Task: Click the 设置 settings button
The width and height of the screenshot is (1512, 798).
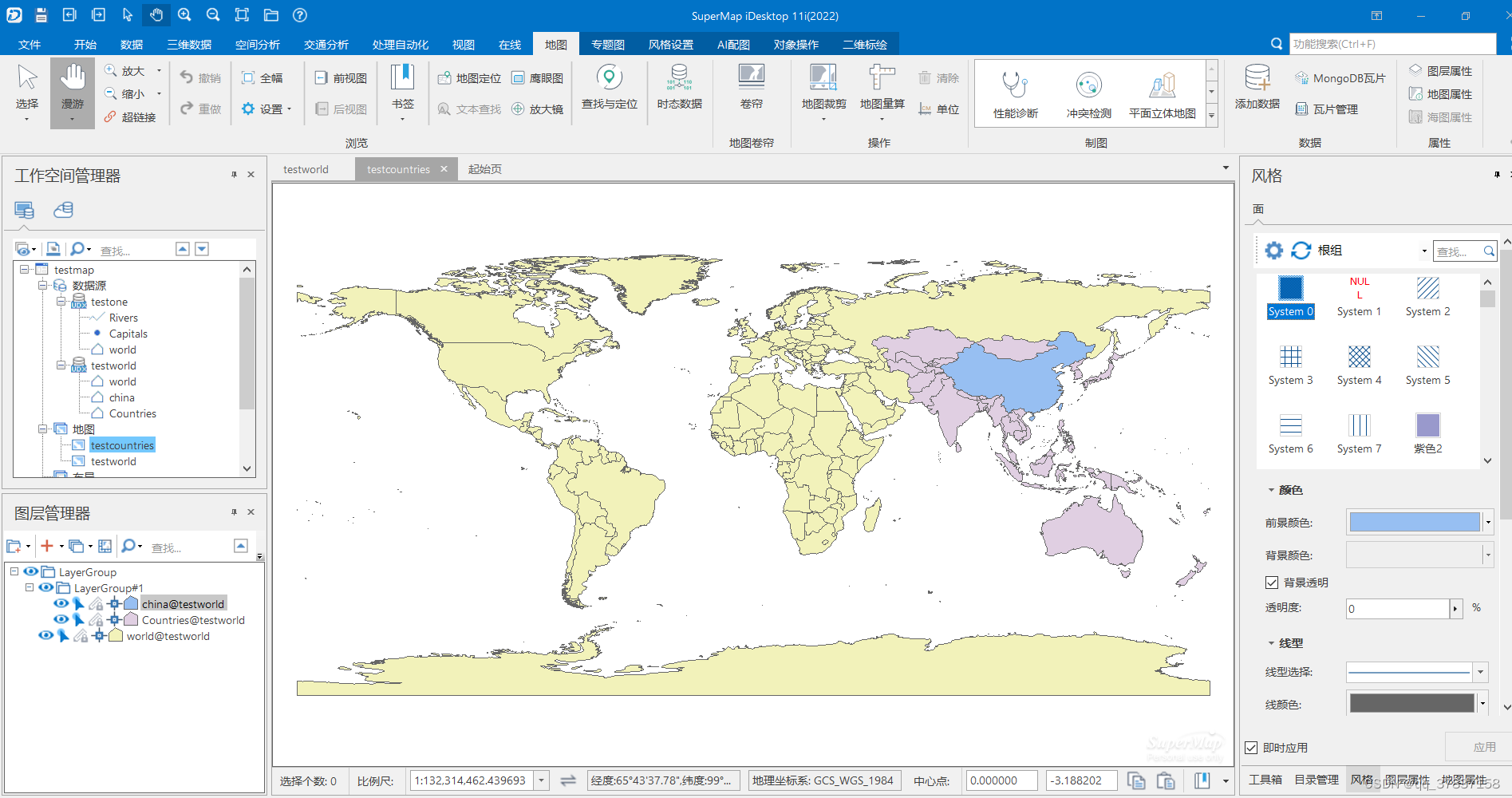Action: click(x=266, y=109)
